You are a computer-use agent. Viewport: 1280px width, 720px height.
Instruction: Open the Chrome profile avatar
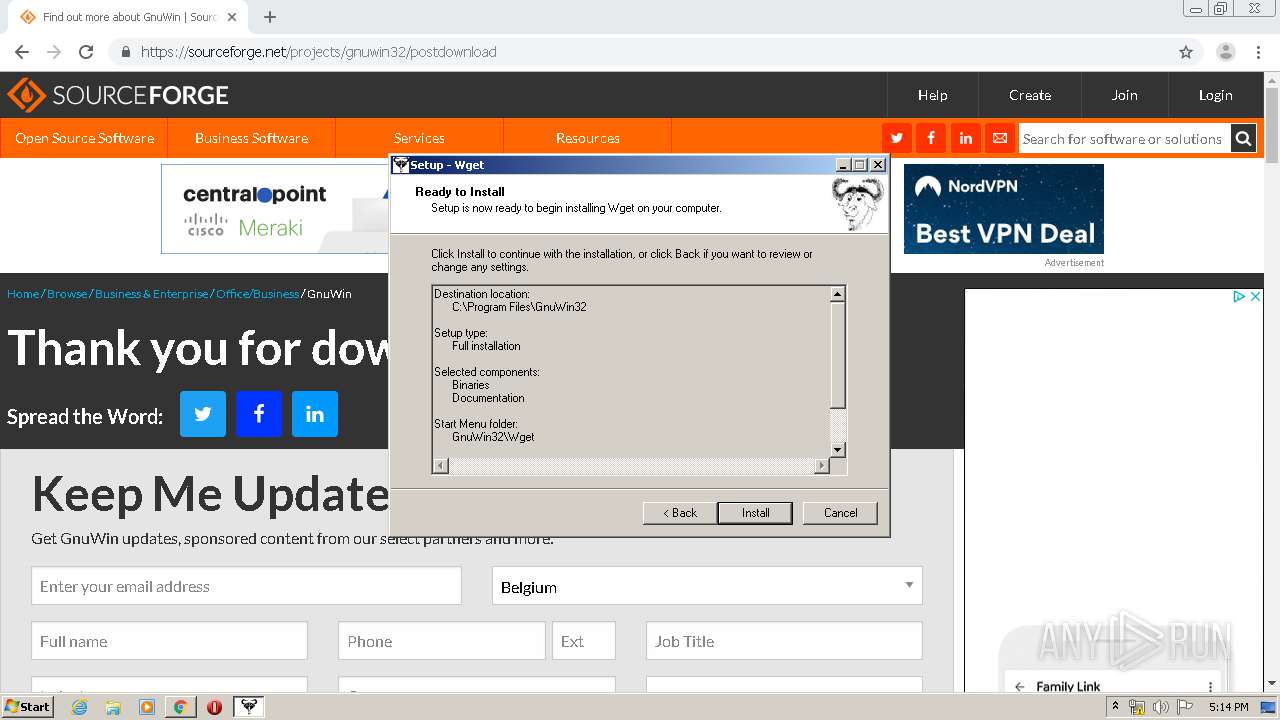[1226, 52]
